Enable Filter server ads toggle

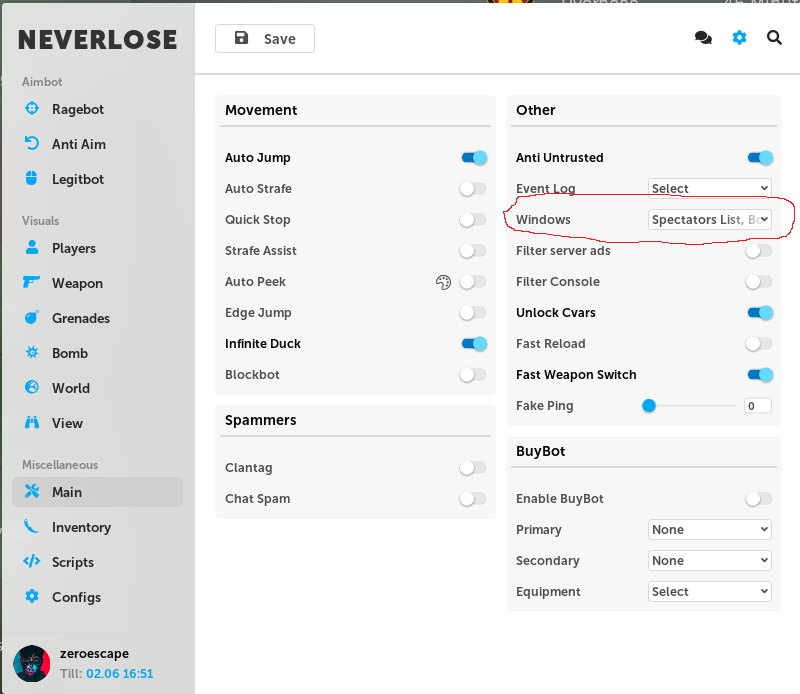(759, 251)
